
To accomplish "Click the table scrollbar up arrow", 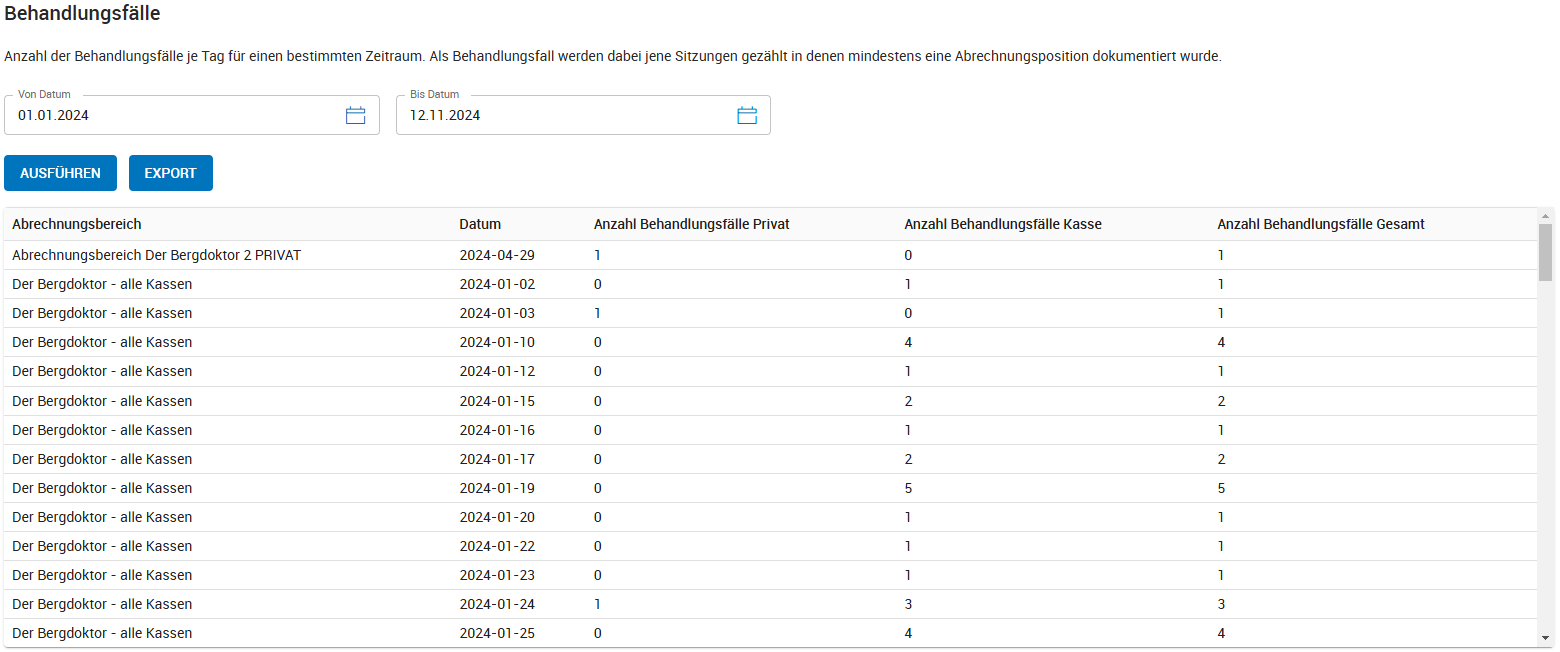I will (1546, 216).
